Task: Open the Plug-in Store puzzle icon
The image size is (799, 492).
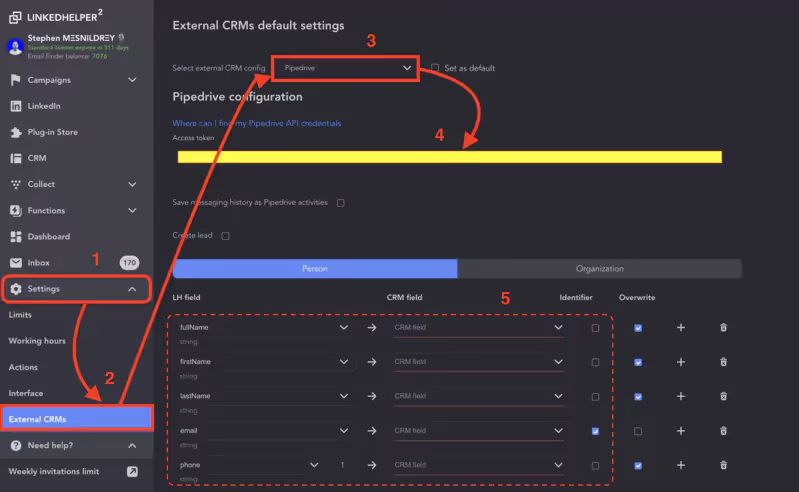Action: (16, 132)
